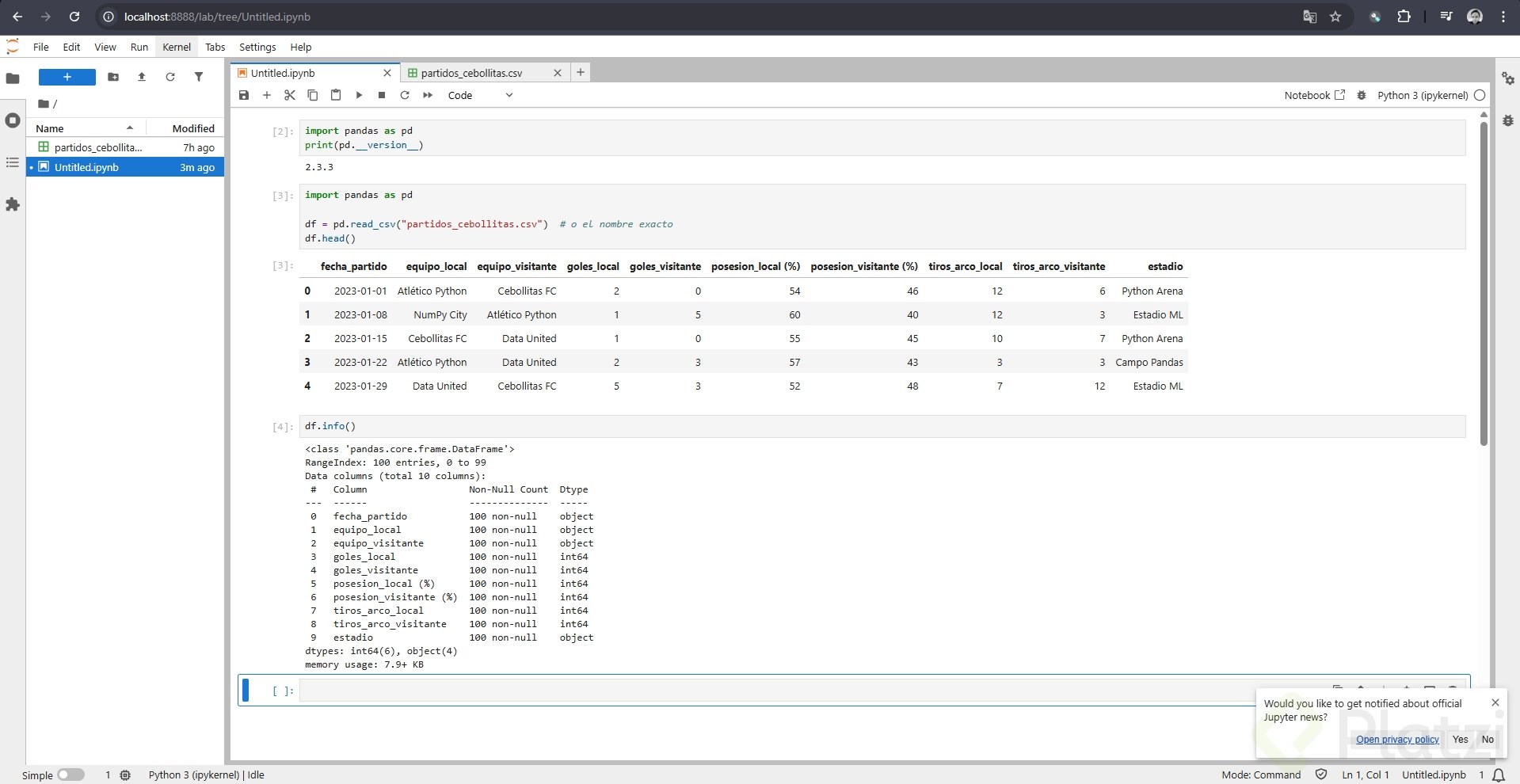Click the Open privacy policy link
This screenshot has width=1520, height=784.
[x=1397, y=739]
